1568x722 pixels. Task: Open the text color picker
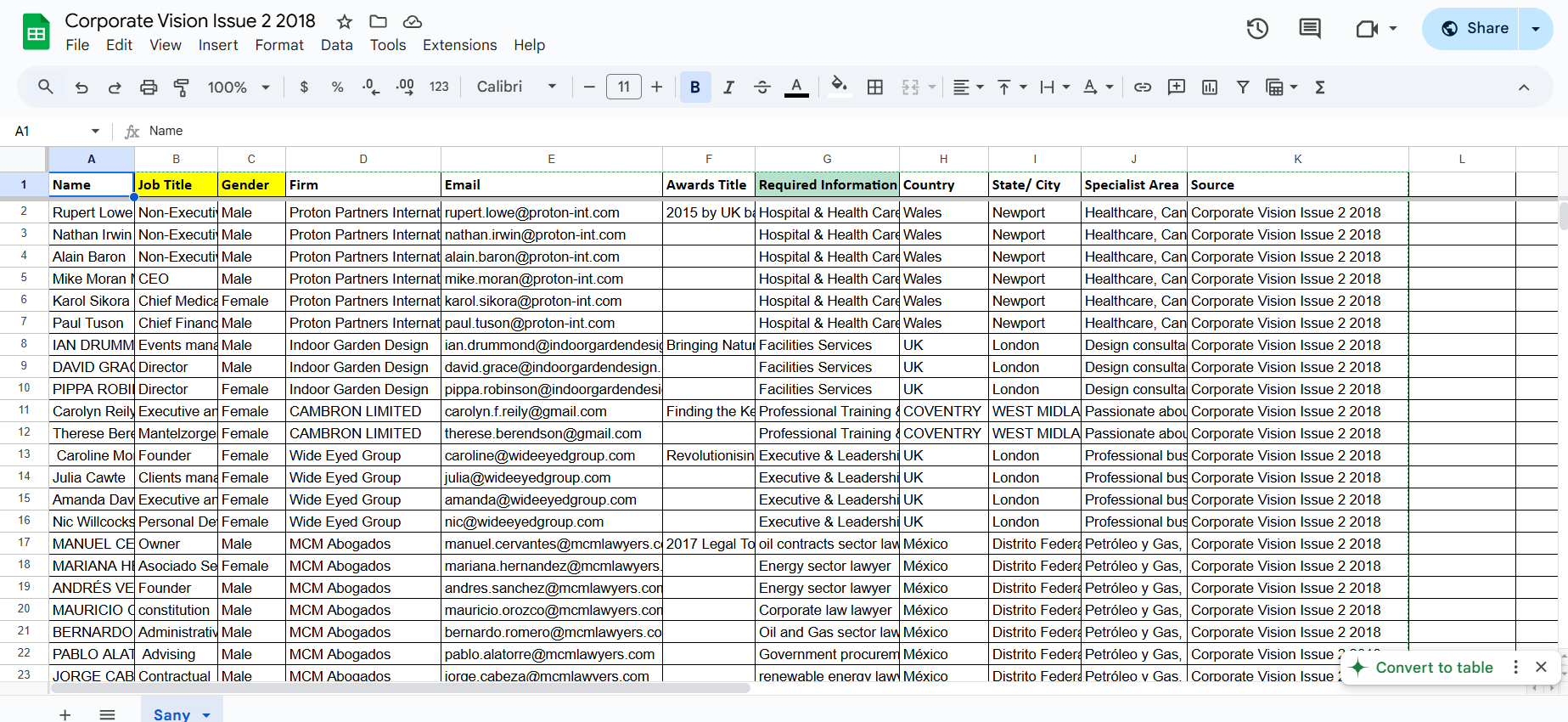coord(796,87)
